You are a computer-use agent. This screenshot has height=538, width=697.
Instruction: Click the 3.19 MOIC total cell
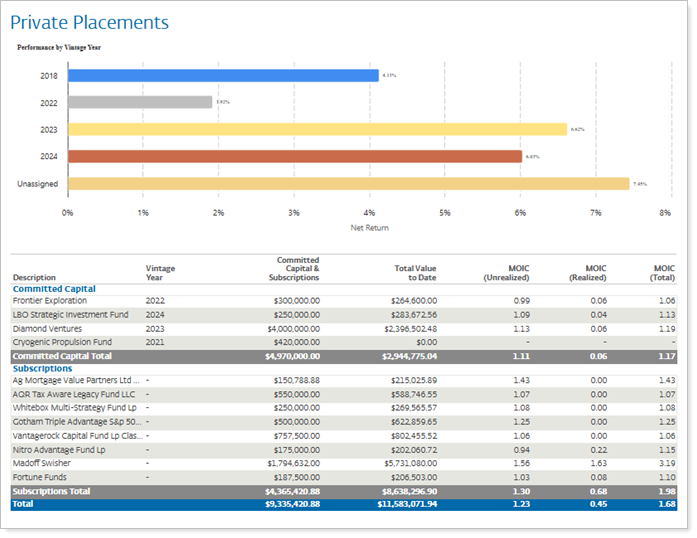667,463
